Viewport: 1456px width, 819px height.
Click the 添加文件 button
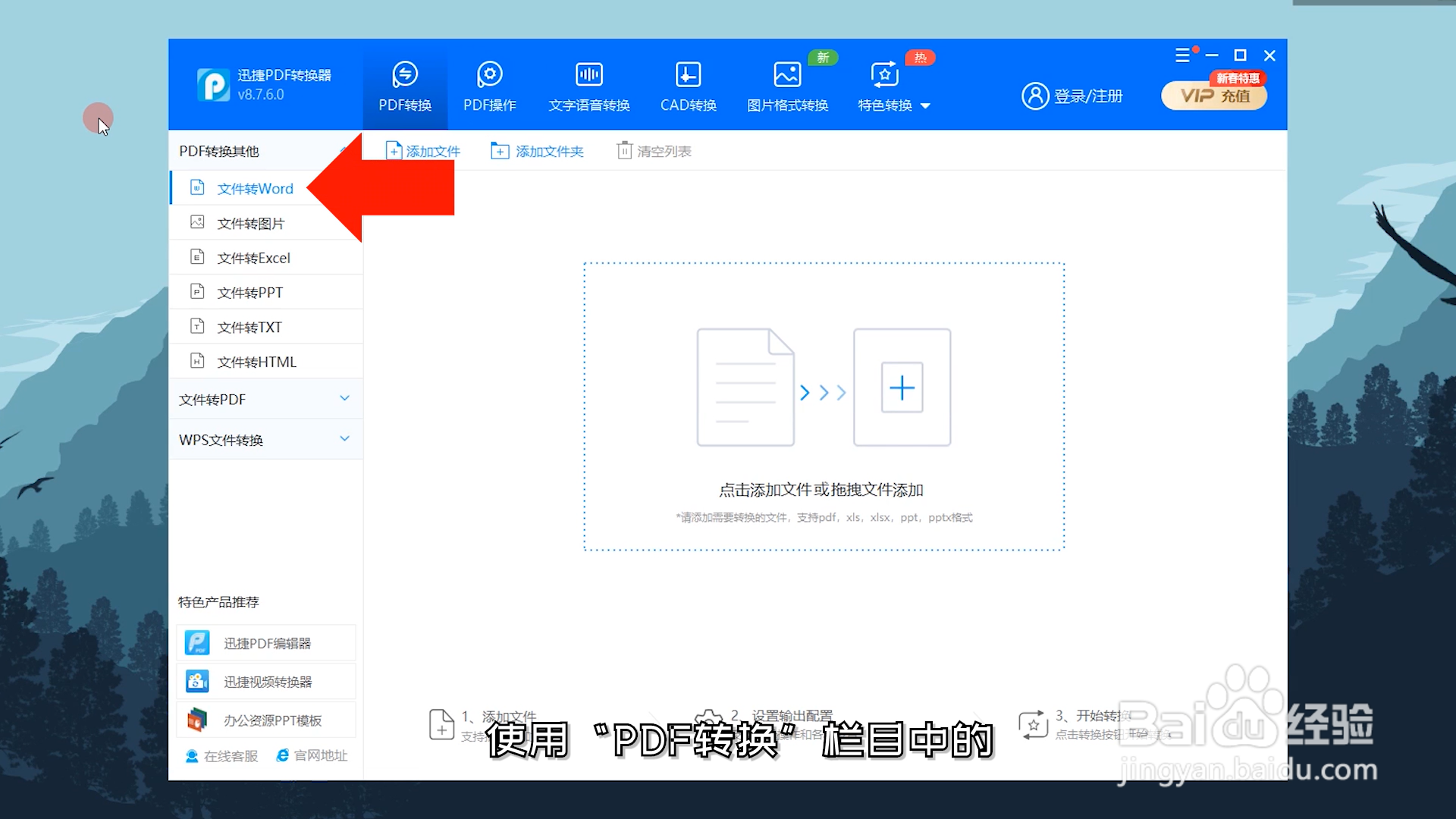point(423,151)
